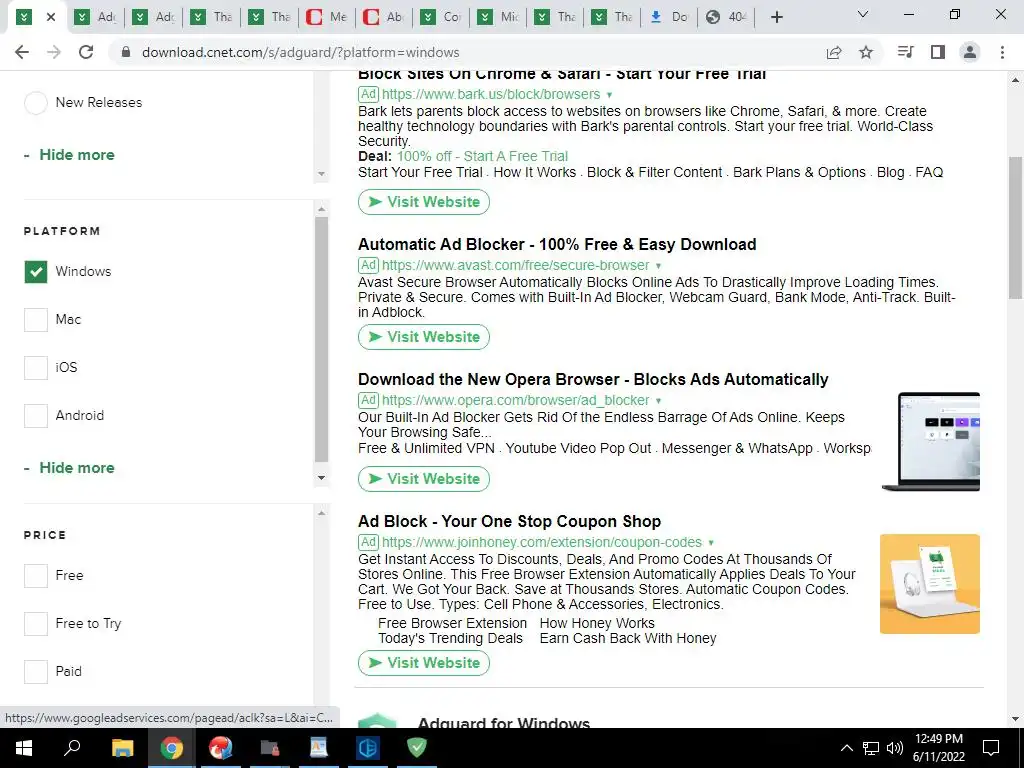Screen dimensions: 1024x768
Task: Click the Ad badge beside the bark.us URL
Action: pyautogui.click(x=368, y=94)
